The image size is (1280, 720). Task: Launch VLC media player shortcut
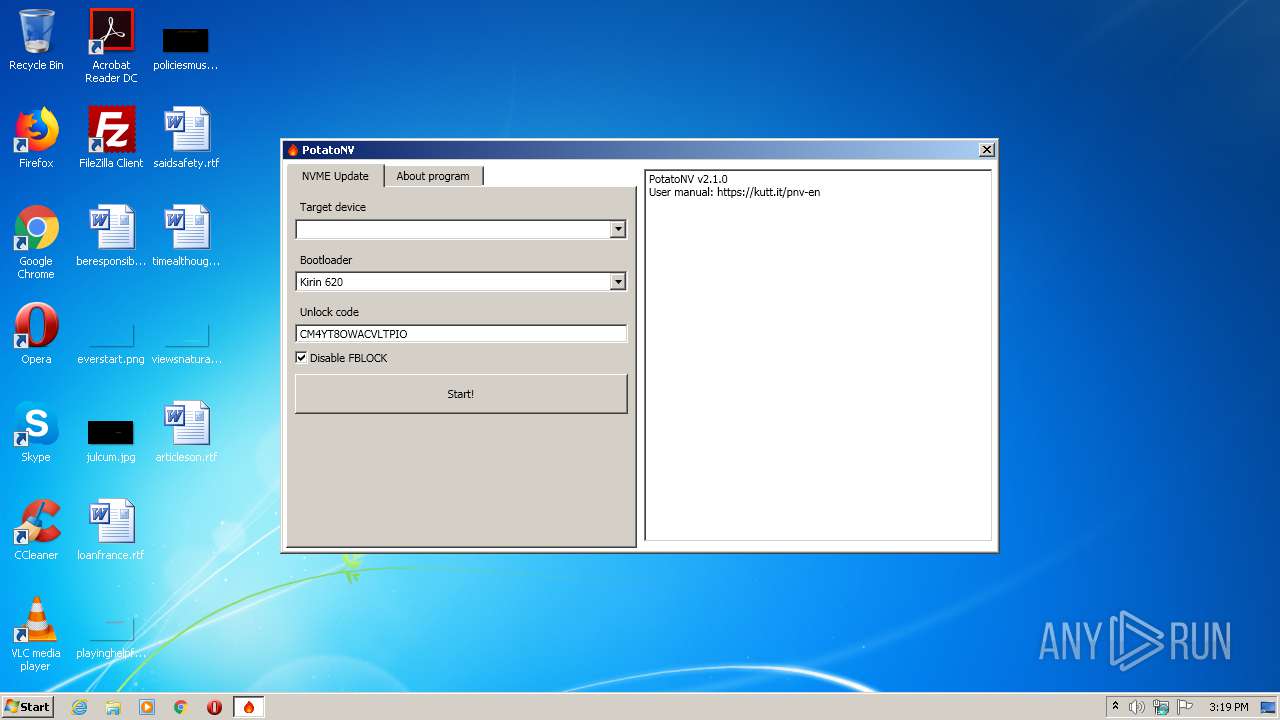pos(36,634)
